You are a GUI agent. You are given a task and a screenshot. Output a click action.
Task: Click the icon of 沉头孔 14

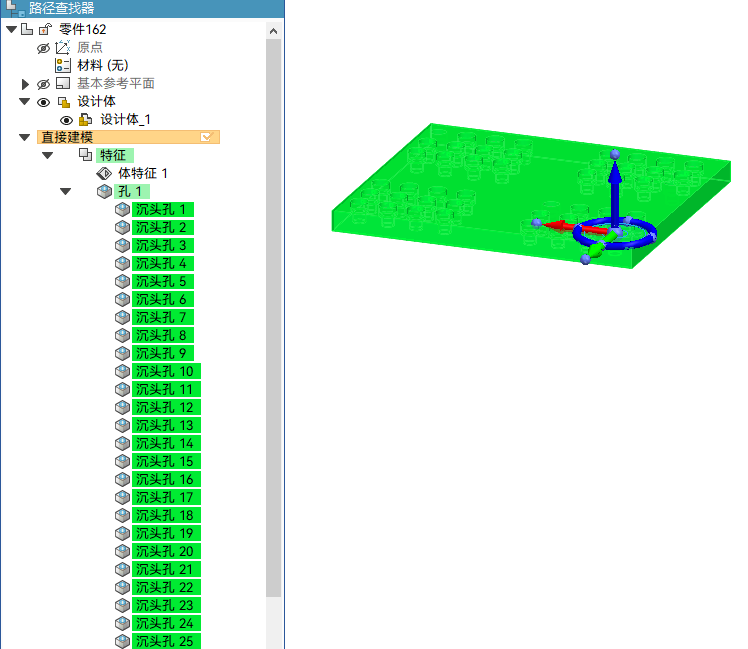(x=123, y=443)
